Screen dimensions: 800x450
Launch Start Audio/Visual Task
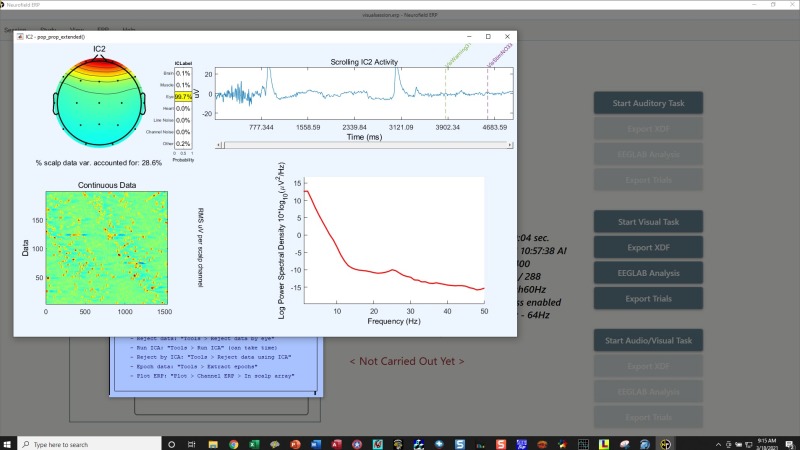coord(648,340)
